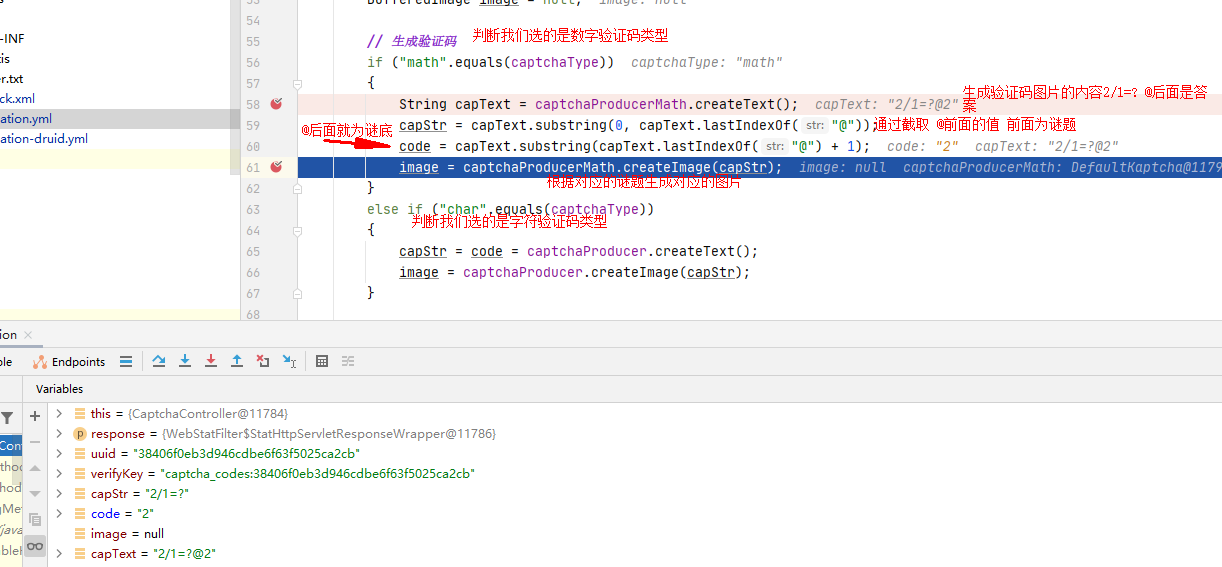Click 'capStr' variable on line 59
Image resolution: width=1222 pixels, height=567 pixels.
(x=423, y=125)
